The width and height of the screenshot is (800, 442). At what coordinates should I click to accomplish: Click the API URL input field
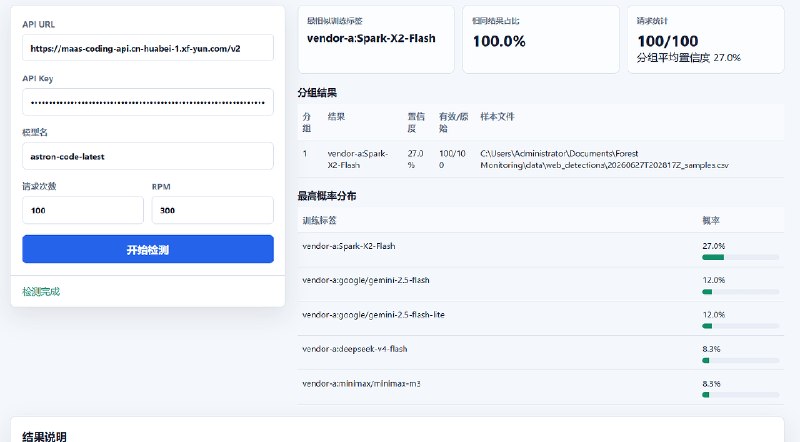(148, 48)
